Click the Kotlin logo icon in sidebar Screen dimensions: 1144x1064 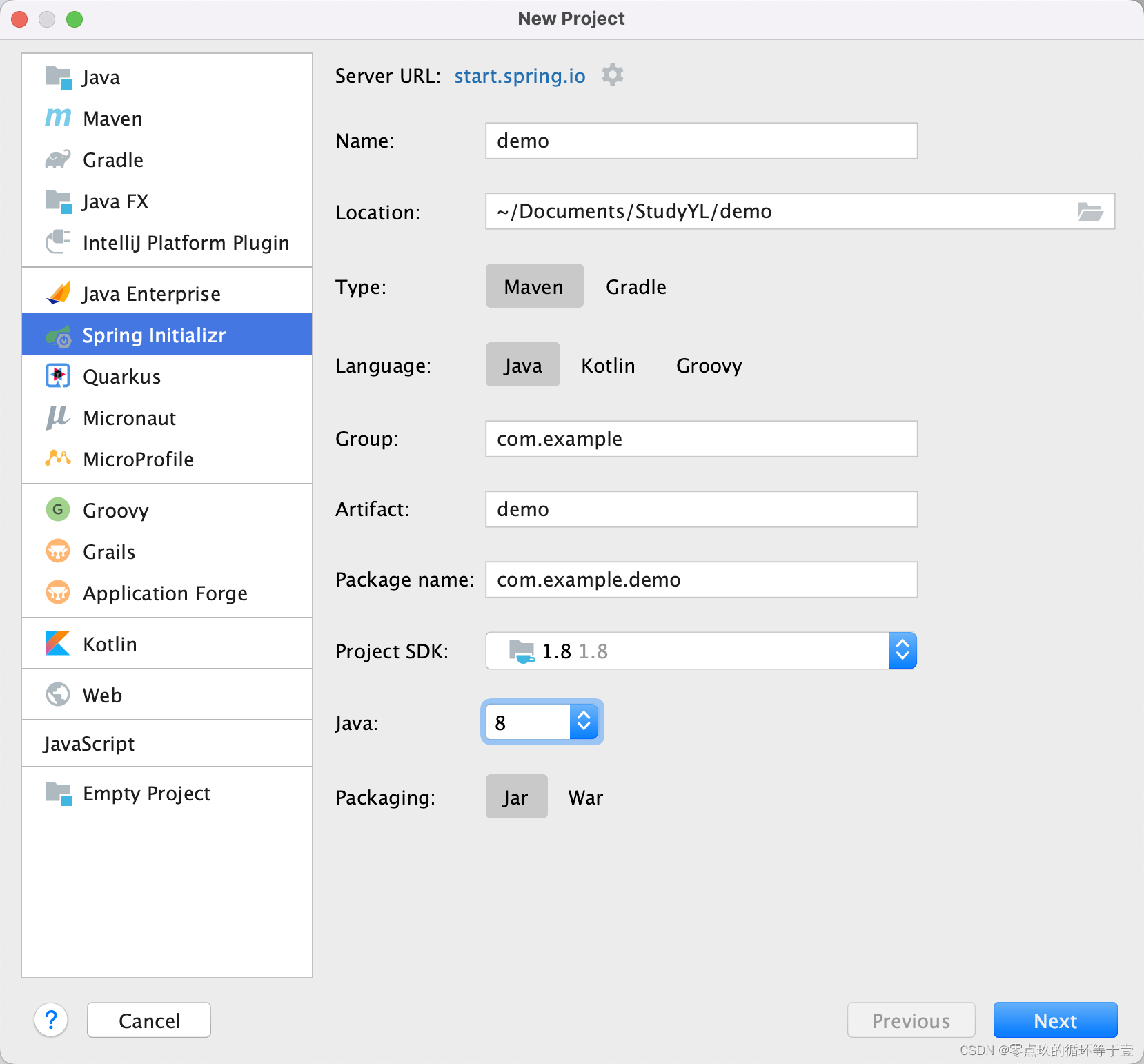coord(59,644)
